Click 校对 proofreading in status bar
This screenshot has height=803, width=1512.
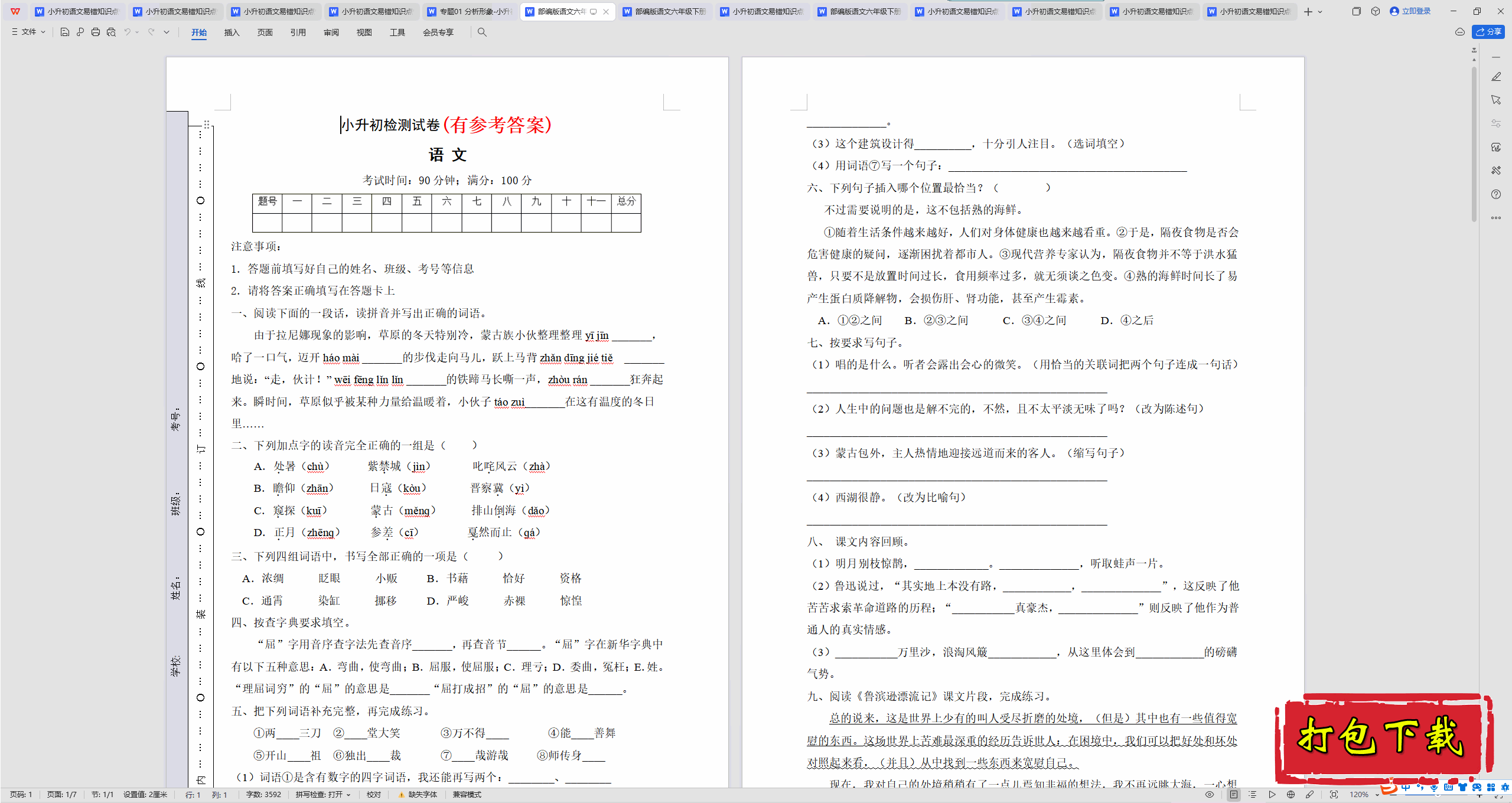click(374, 795)
